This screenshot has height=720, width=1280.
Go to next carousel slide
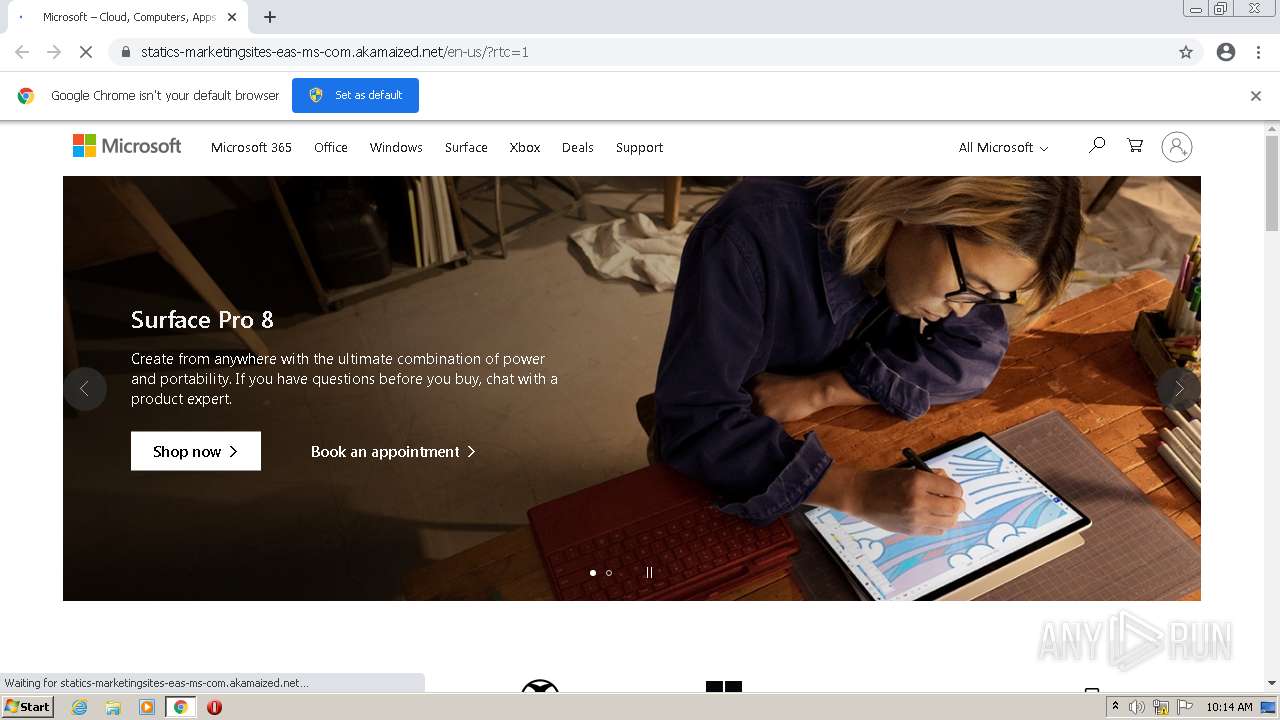tap(1178, 389)
